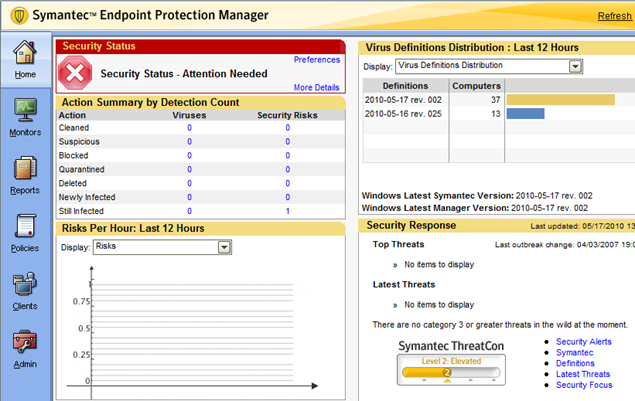Click Still Infected viruses count

click(x=189, y=211)
